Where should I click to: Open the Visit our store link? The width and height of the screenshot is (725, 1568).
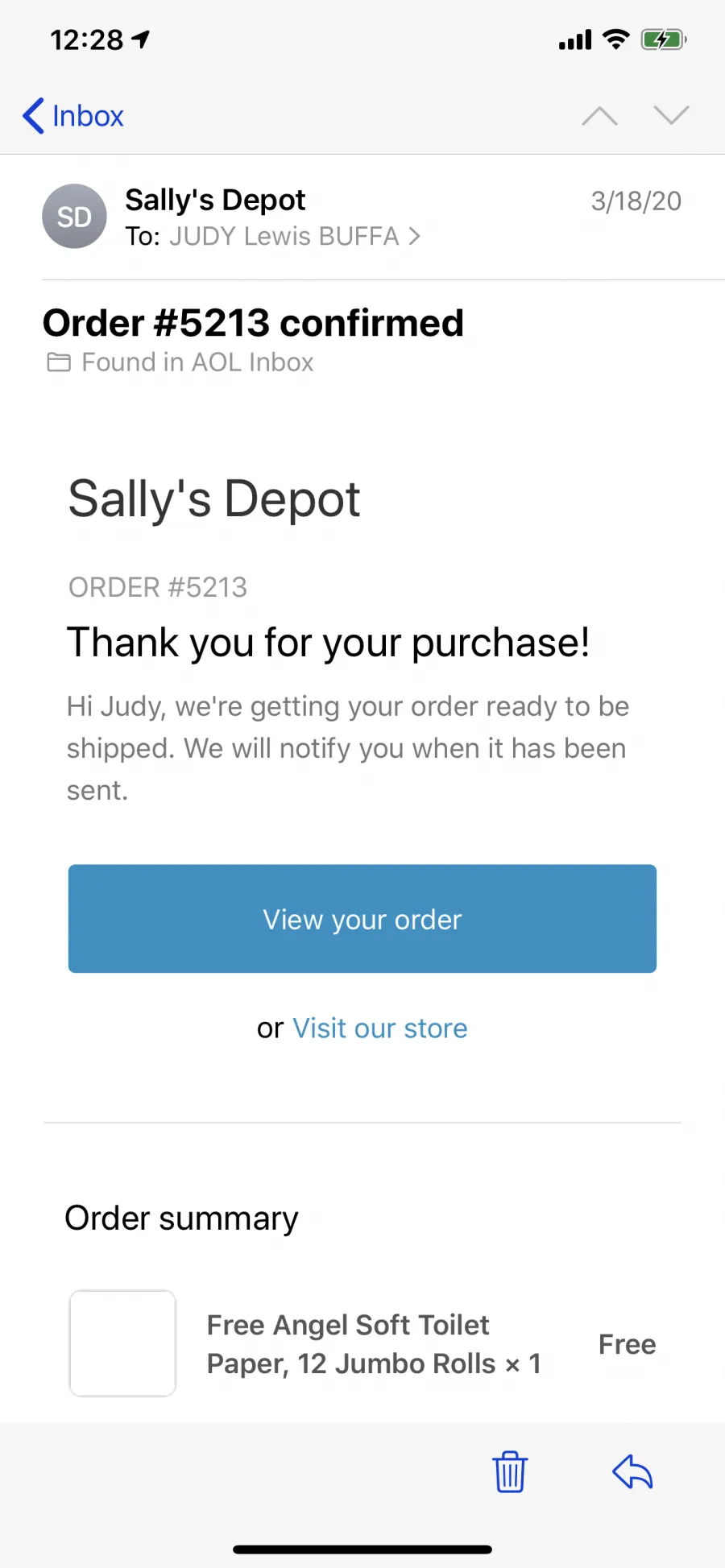click(x=380, y=1028)
